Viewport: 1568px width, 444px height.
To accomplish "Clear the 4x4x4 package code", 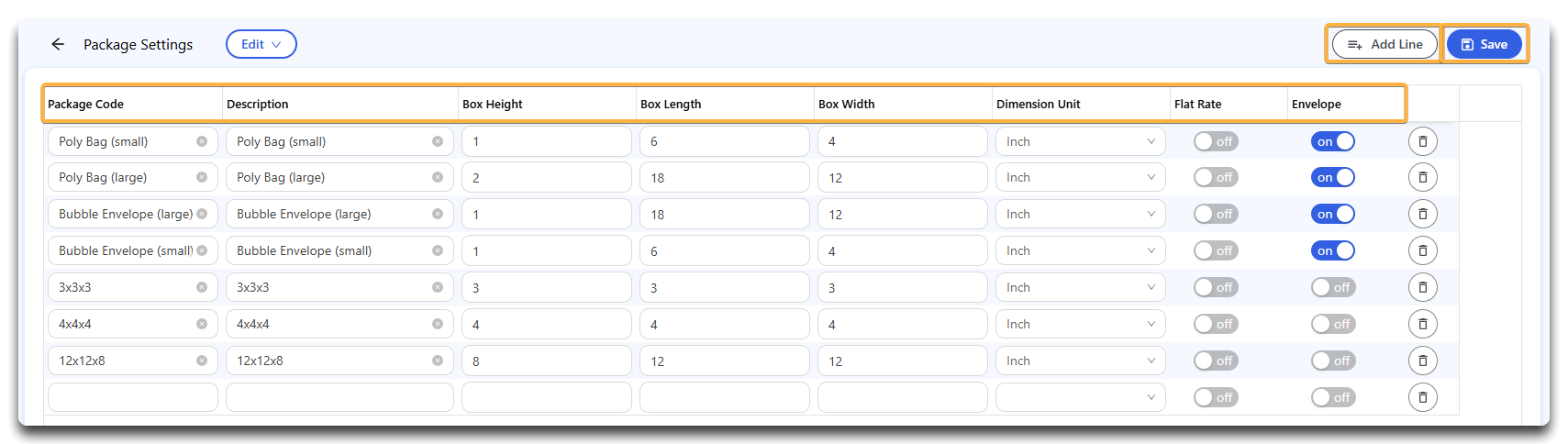I will click(x=202, y=324).
